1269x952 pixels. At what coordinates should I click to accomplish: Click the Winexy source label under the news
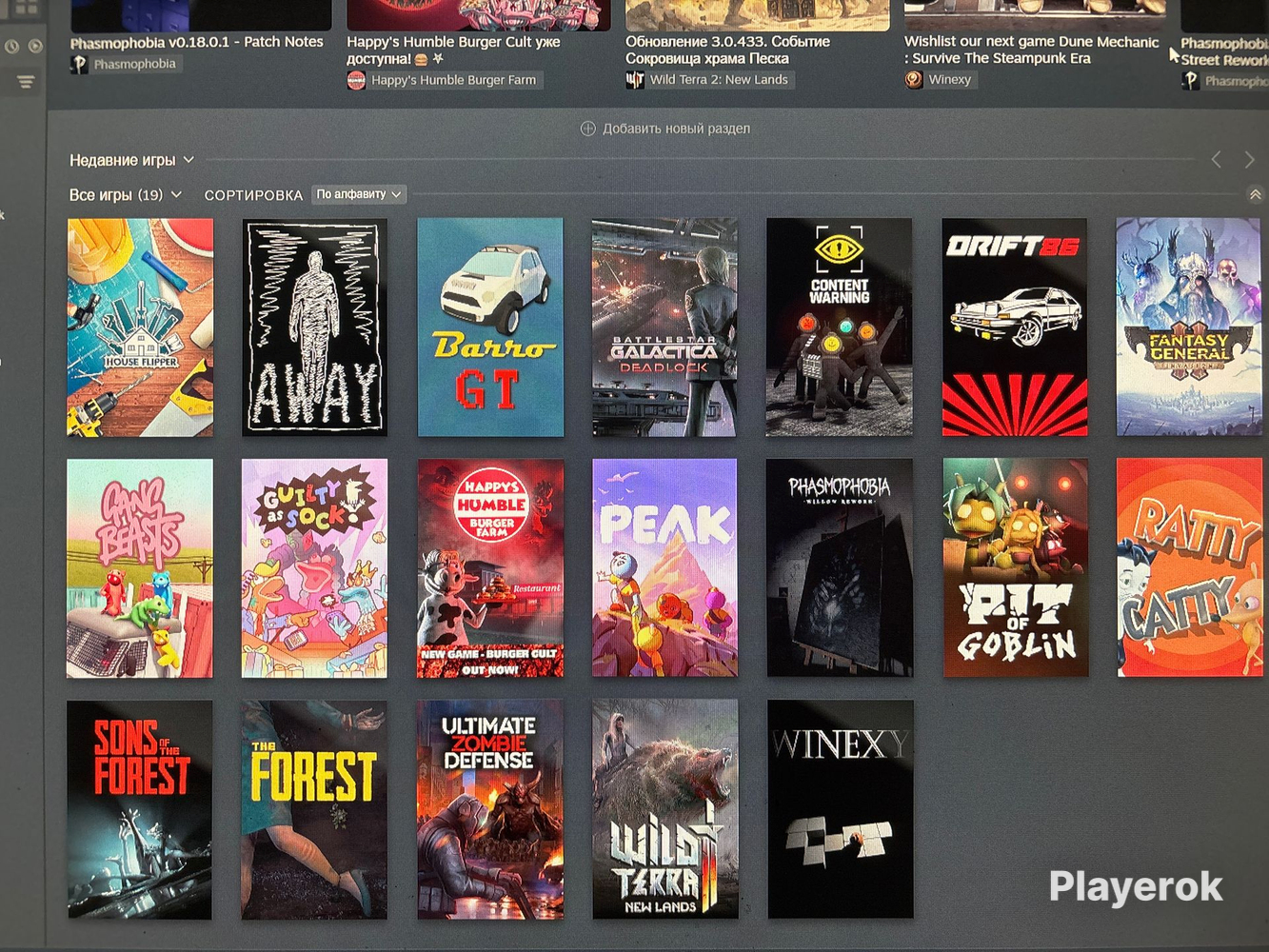pyautogui.click(x=950, y=79)
